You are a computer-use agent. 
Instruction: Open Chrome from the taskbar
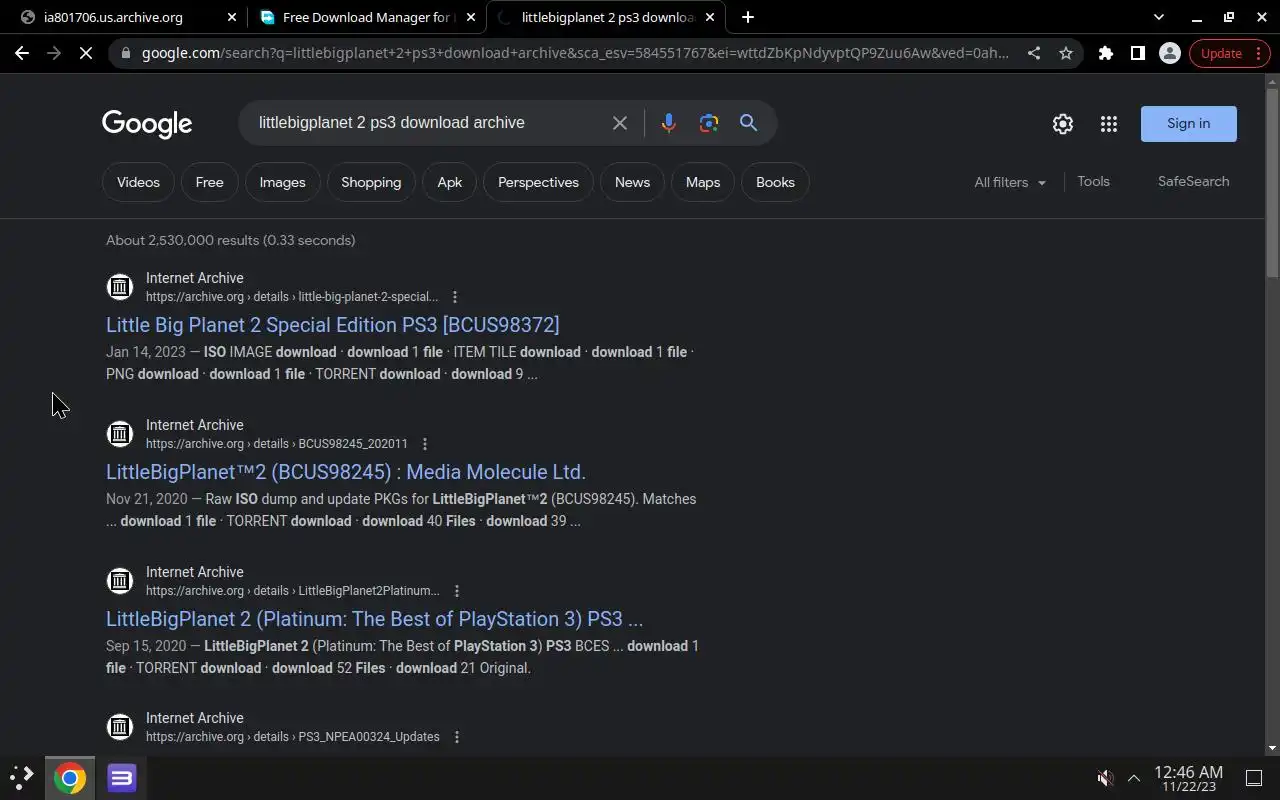[70, 778]
